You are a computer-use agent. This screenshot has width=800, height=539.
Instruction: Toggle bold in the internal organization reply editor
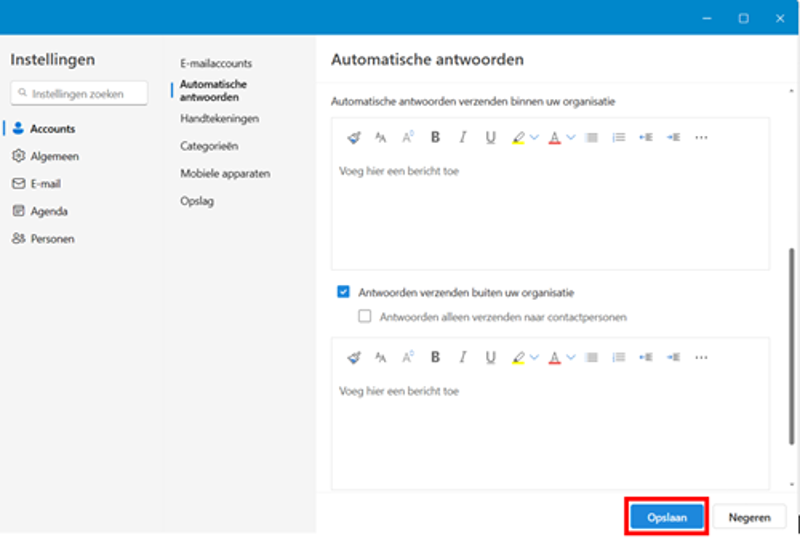(435, 137)
